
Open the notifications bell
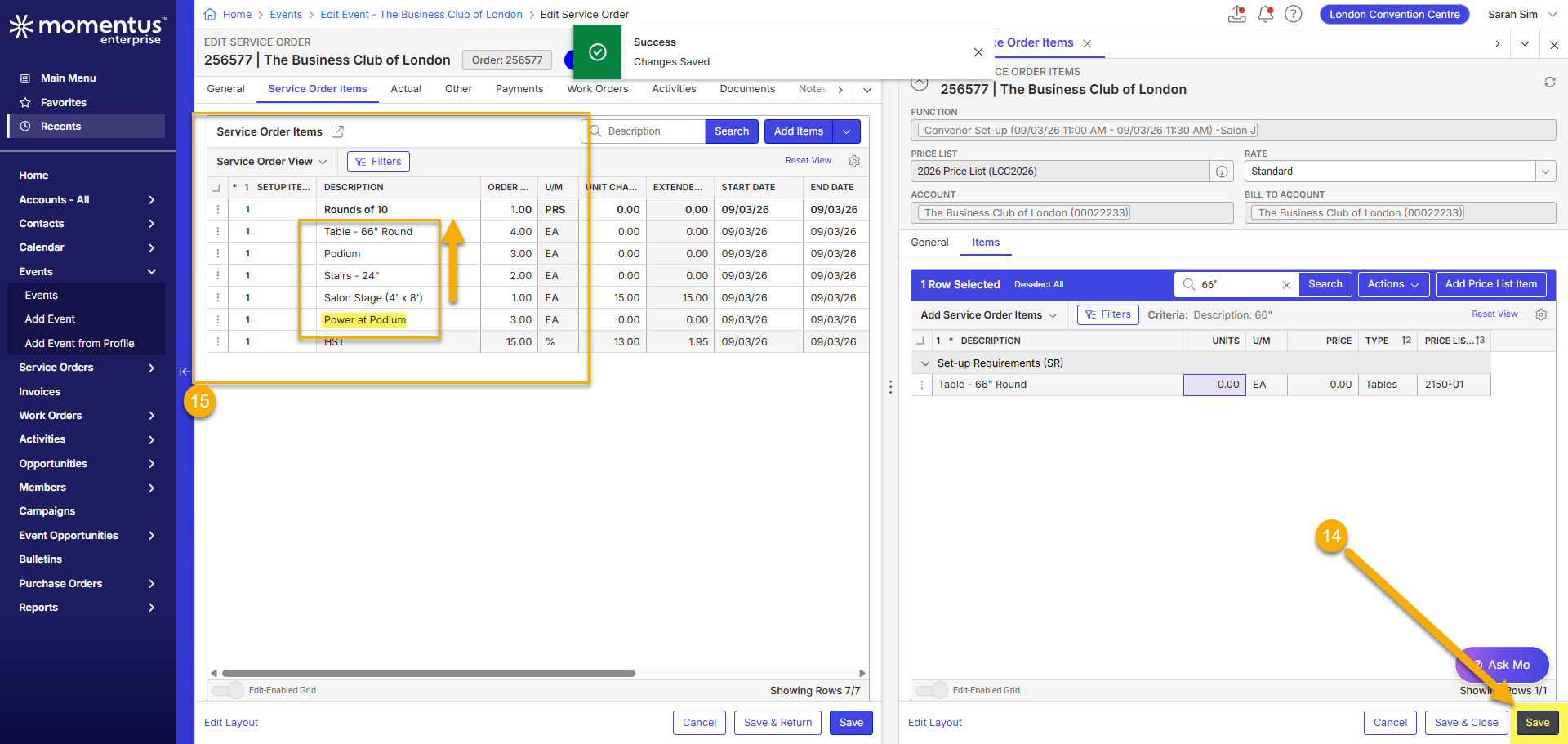pos(1266,14)
